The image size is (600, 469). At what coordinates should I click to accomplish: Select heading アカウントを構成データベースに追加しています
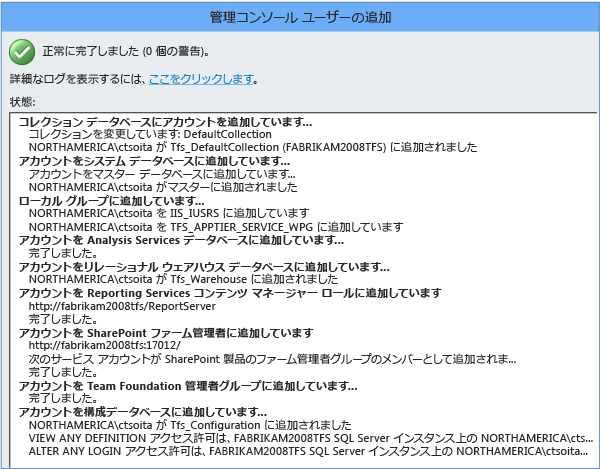(x=143, y=412)
